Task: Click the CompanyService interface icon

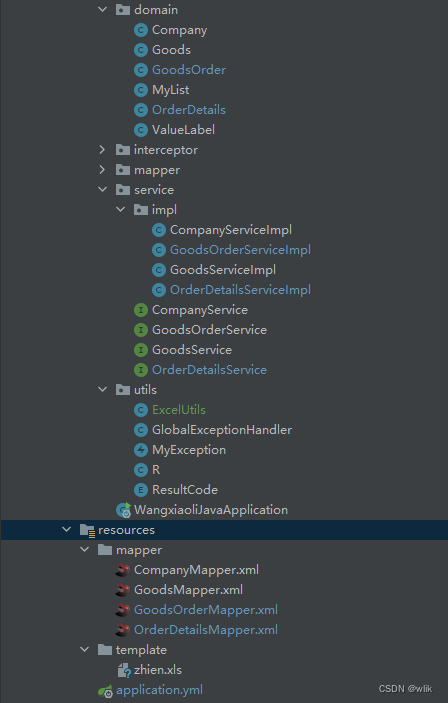Action: click(x=141, y=310)
